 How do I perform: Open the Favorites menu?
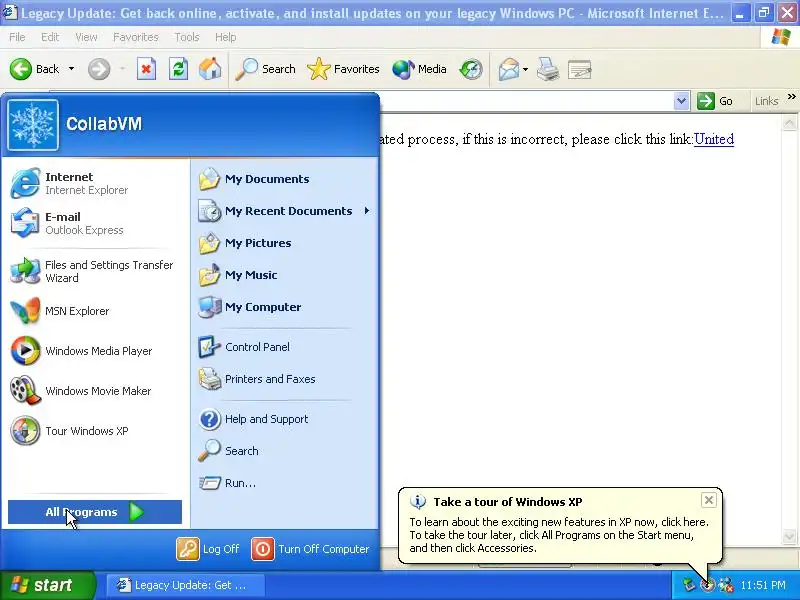[136, 37]
